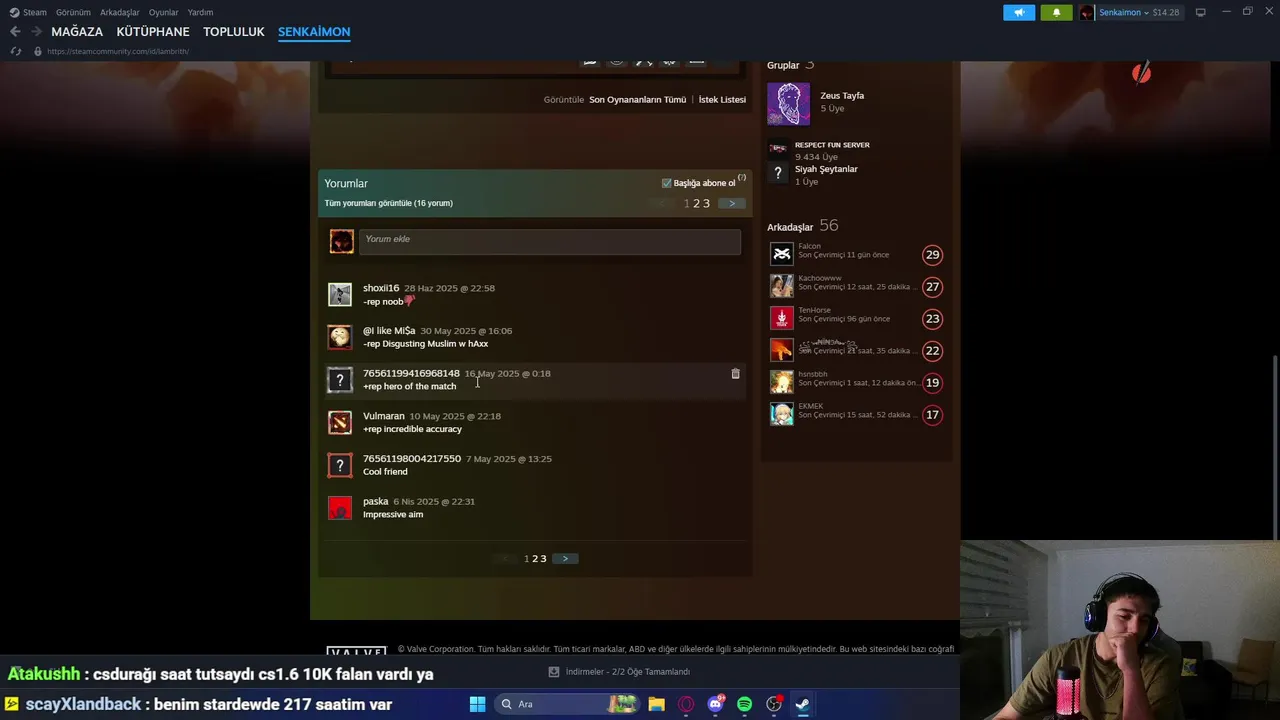Open Discord from taskbar
The height and width of the screenshot is (720, 1280).
tap(715, 704)
